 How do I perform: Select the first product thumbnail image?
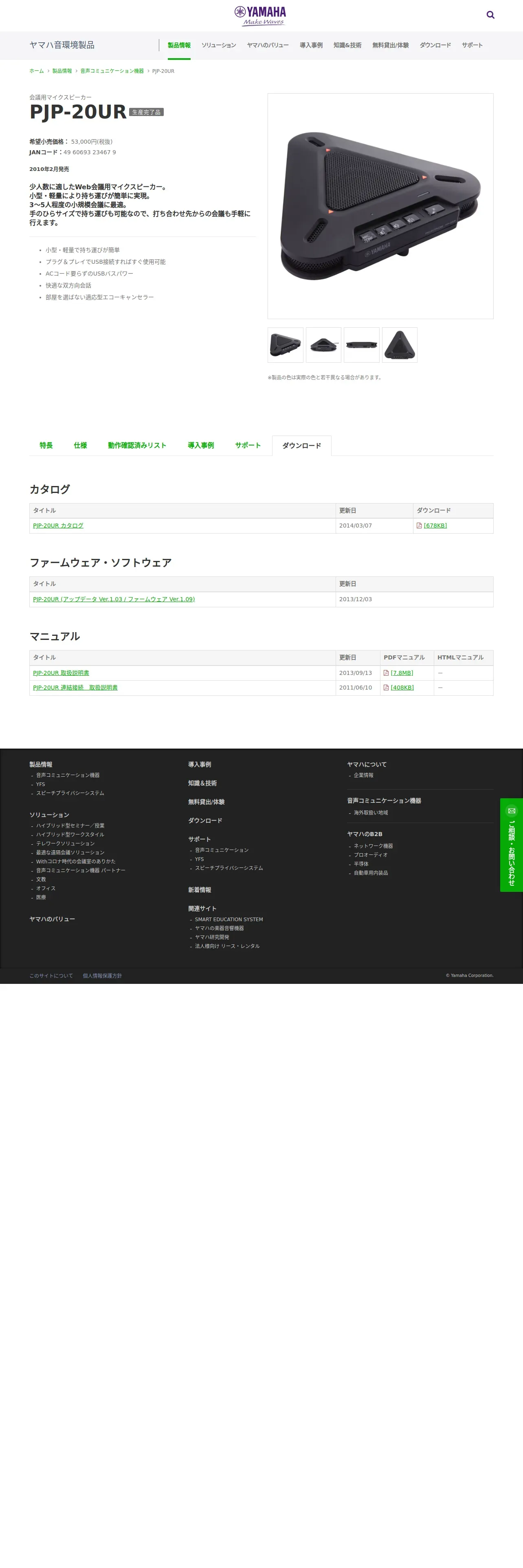(x=286, y=345)
